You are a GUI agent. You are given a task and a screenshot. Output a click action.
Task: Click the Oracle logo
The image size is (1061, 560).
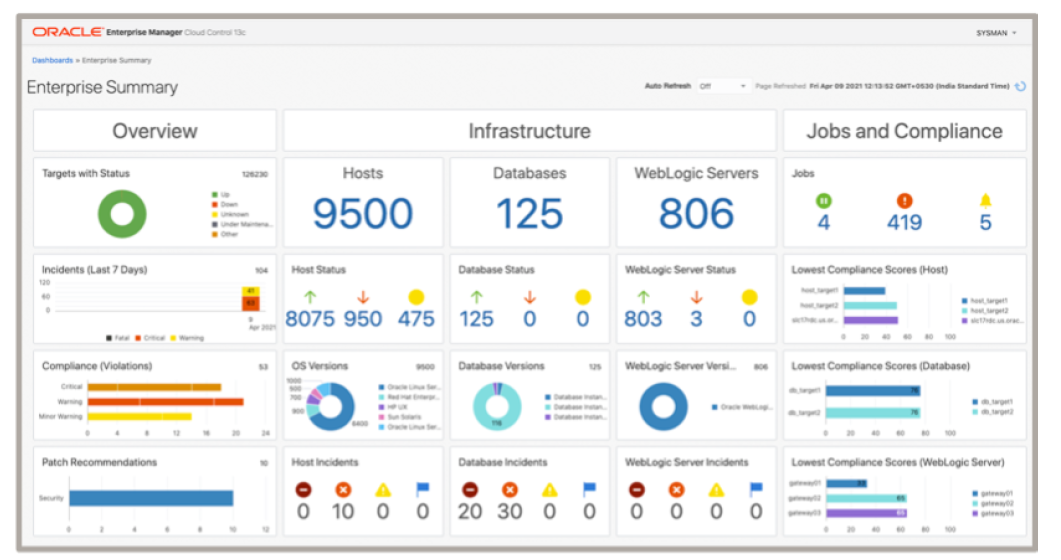pos(68,32)
